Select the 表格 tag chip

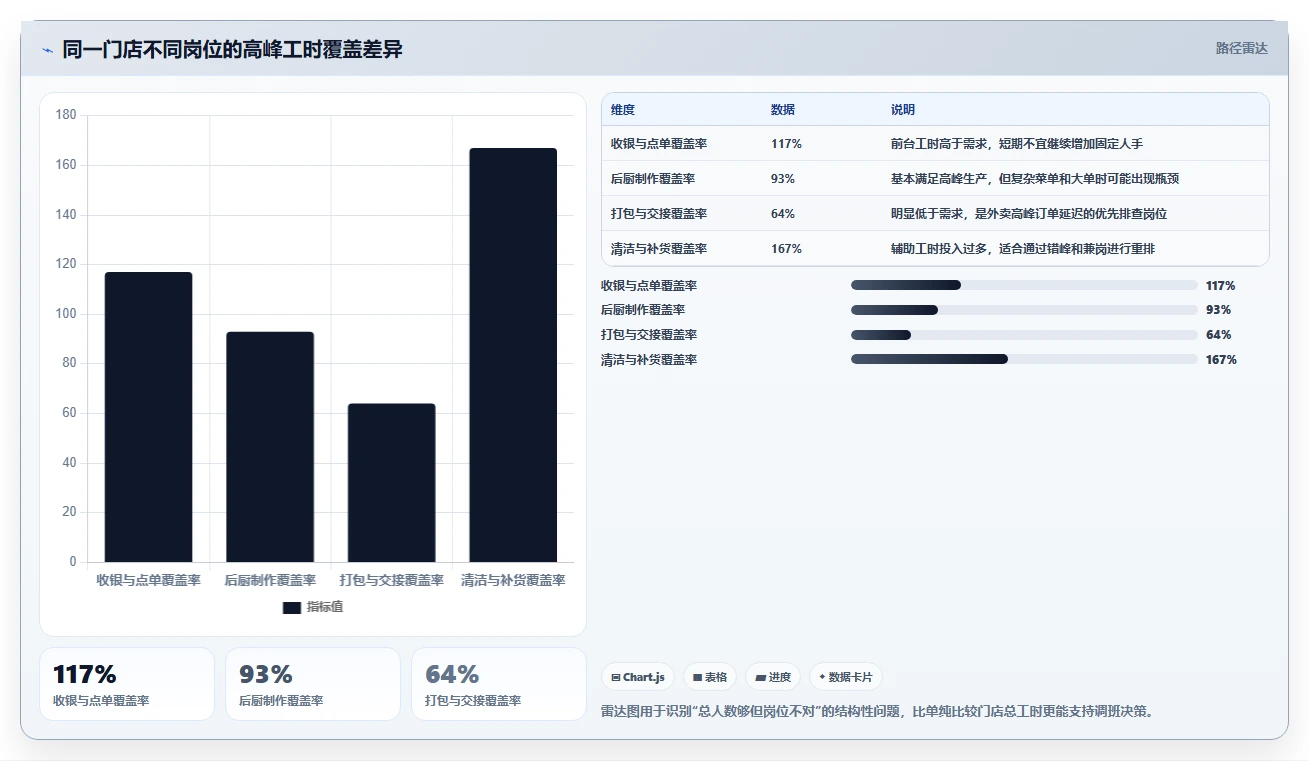710,677
